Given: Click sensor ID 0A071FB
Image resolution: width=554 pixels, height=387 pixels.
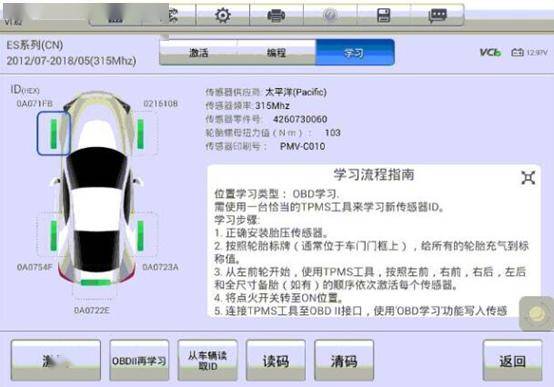Looking at the screenshot, I should click(x=35, y=104).
